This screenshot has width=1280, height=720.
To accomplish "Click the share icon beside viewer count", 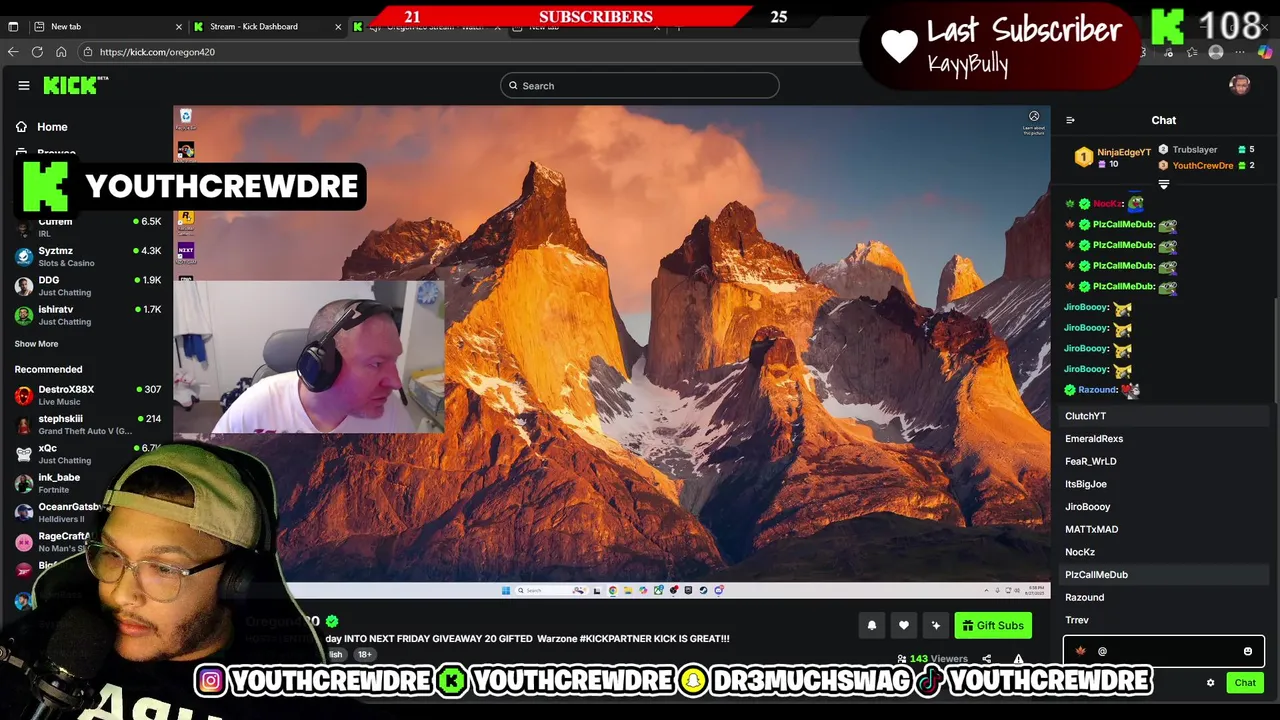I will click(986, 659).
